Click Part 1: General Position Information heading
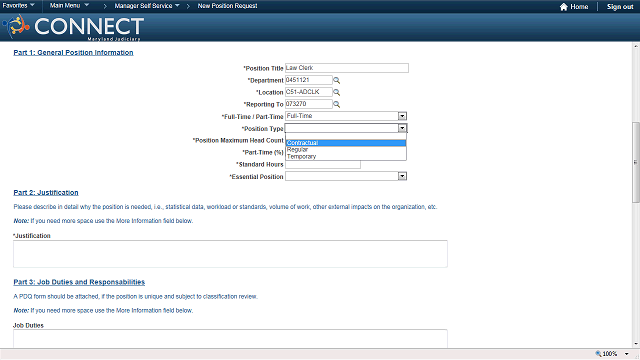This screenshot has height=360, width=640. point(73,53)
